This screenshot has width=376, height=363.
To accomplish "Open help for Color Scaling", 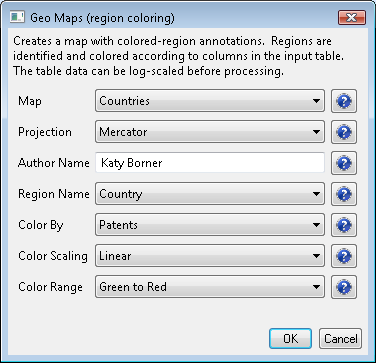I will pos(344,256).
